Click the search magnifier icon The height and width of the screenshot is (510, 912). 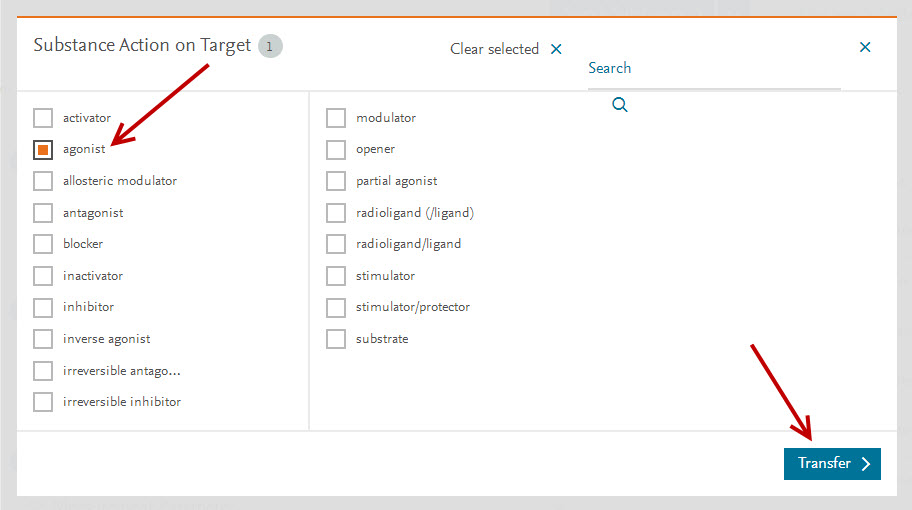[620, 105]
